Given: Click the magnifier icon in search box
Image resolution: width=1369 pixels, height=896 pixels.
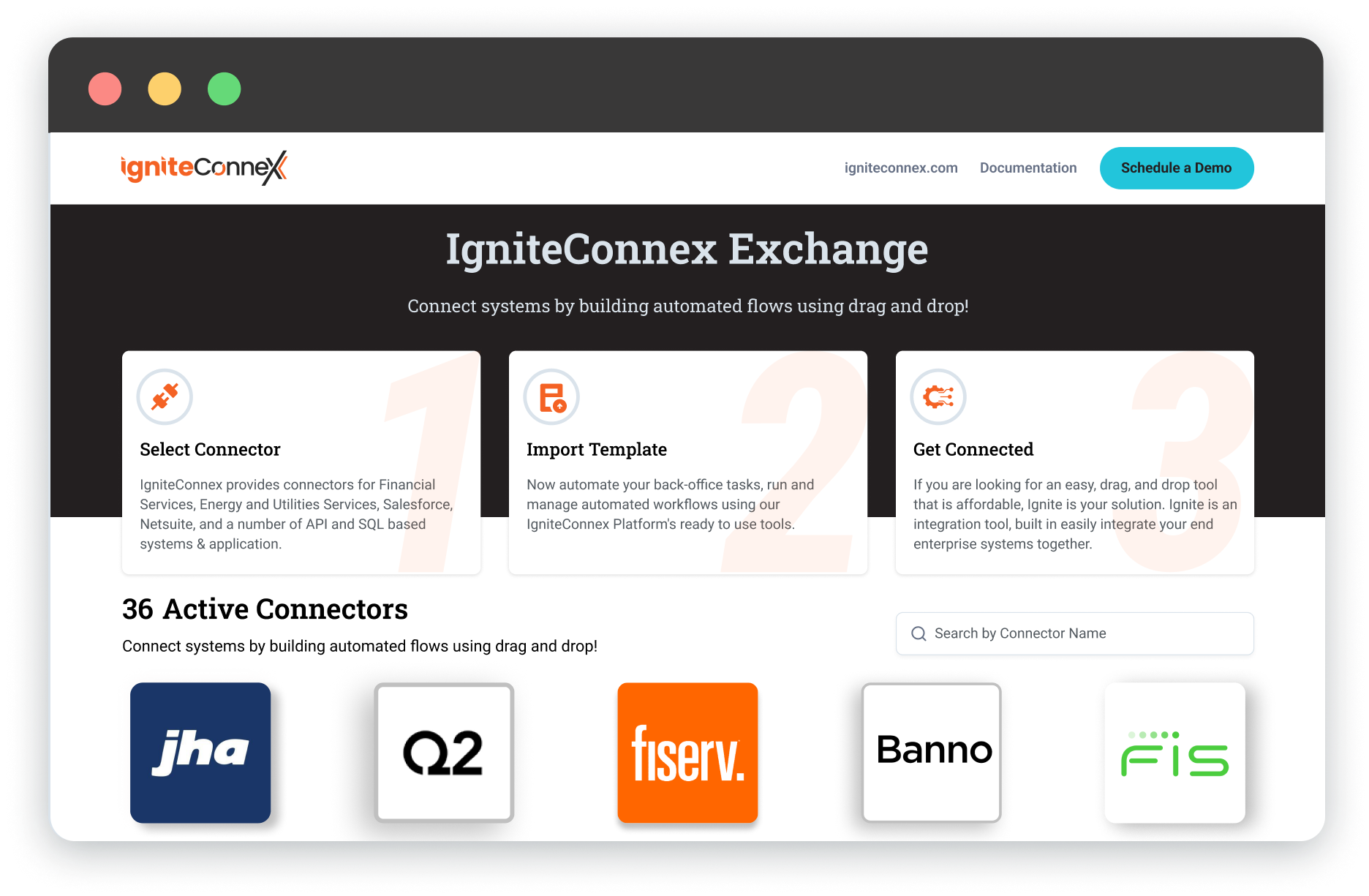Looking at the screenshot, I should [x=919, y=633].
